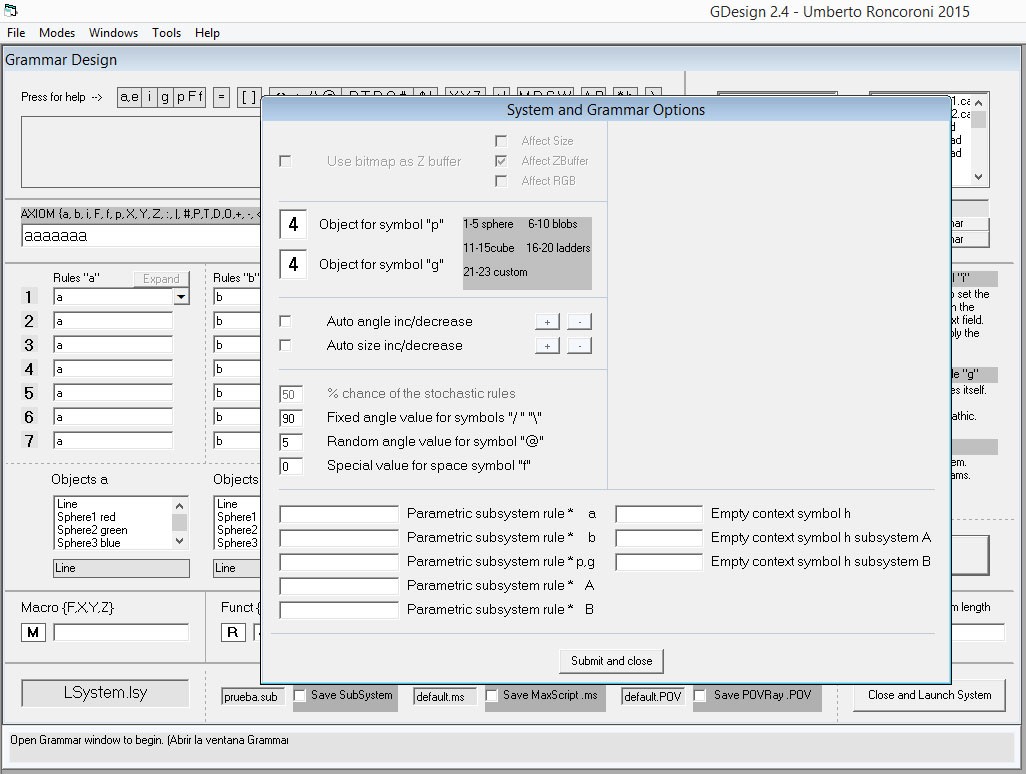Open the Help menu
Image resolution: width=1026 pixels, height=774 pixels.
pos(207,33)
